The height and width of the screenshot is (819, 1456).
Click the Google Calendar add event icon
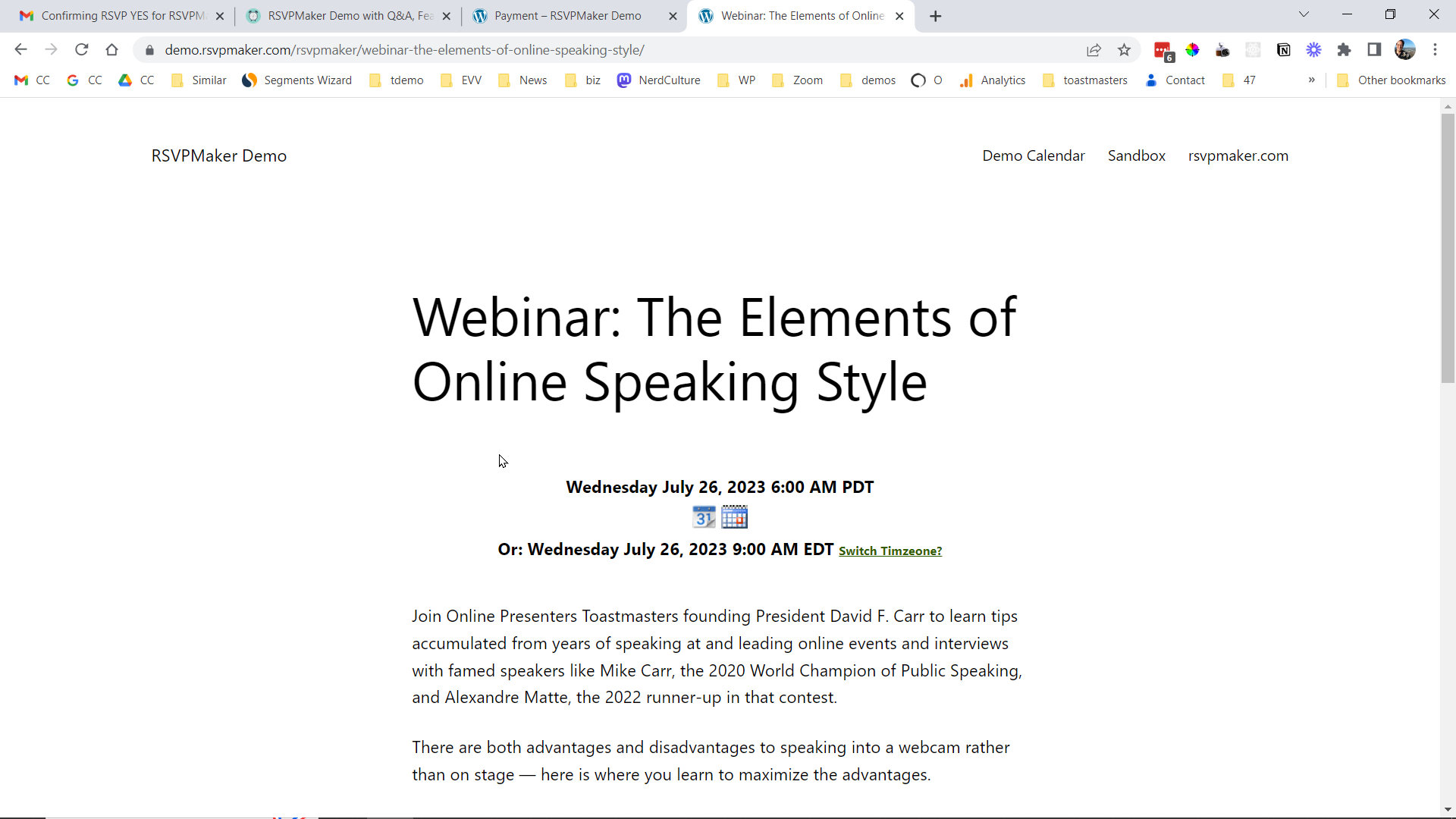pyautogui.click(x=704, y=517)
